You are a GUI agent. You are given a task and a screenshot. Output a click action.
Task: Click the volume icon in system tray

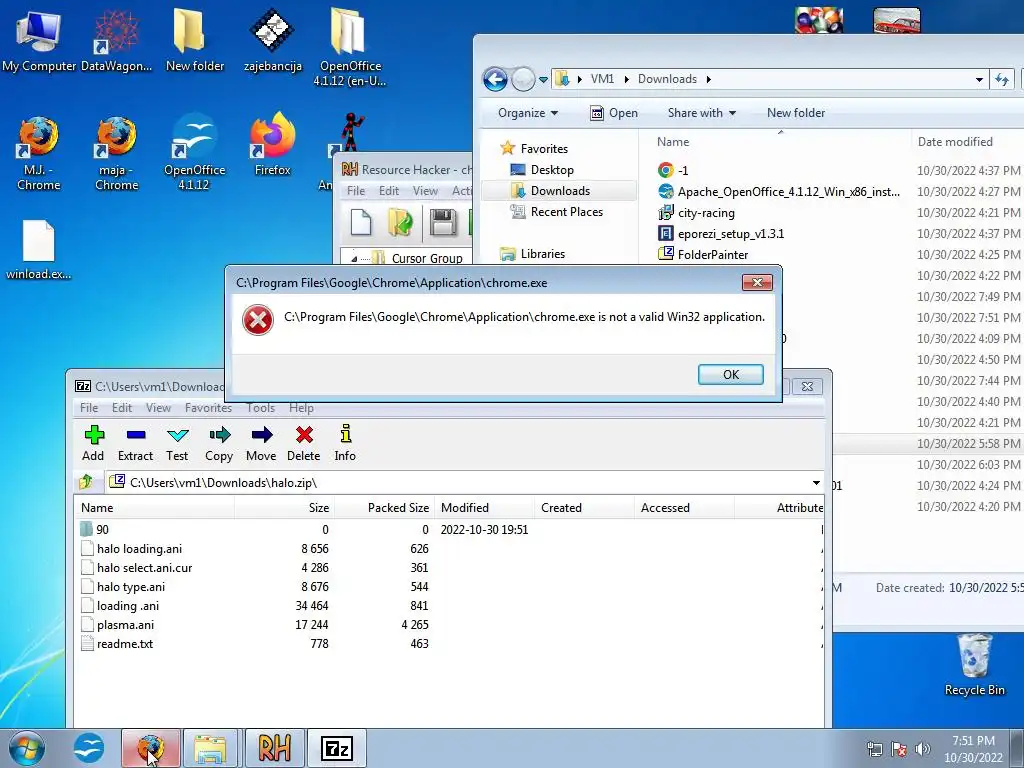click(x=923, y=749)
